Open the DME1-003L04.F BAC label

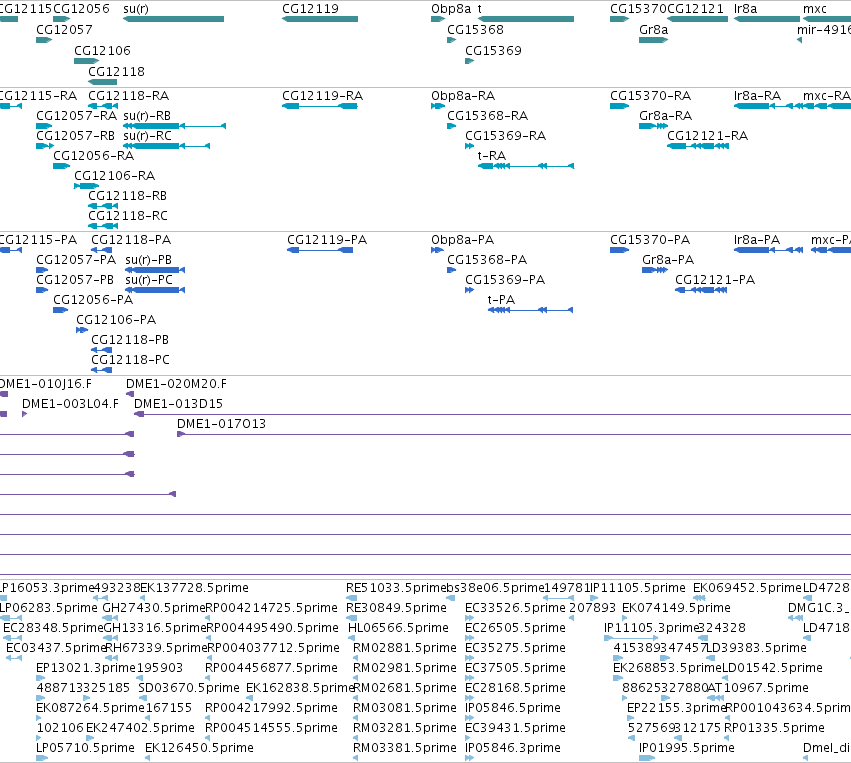[x=70, y=404]
